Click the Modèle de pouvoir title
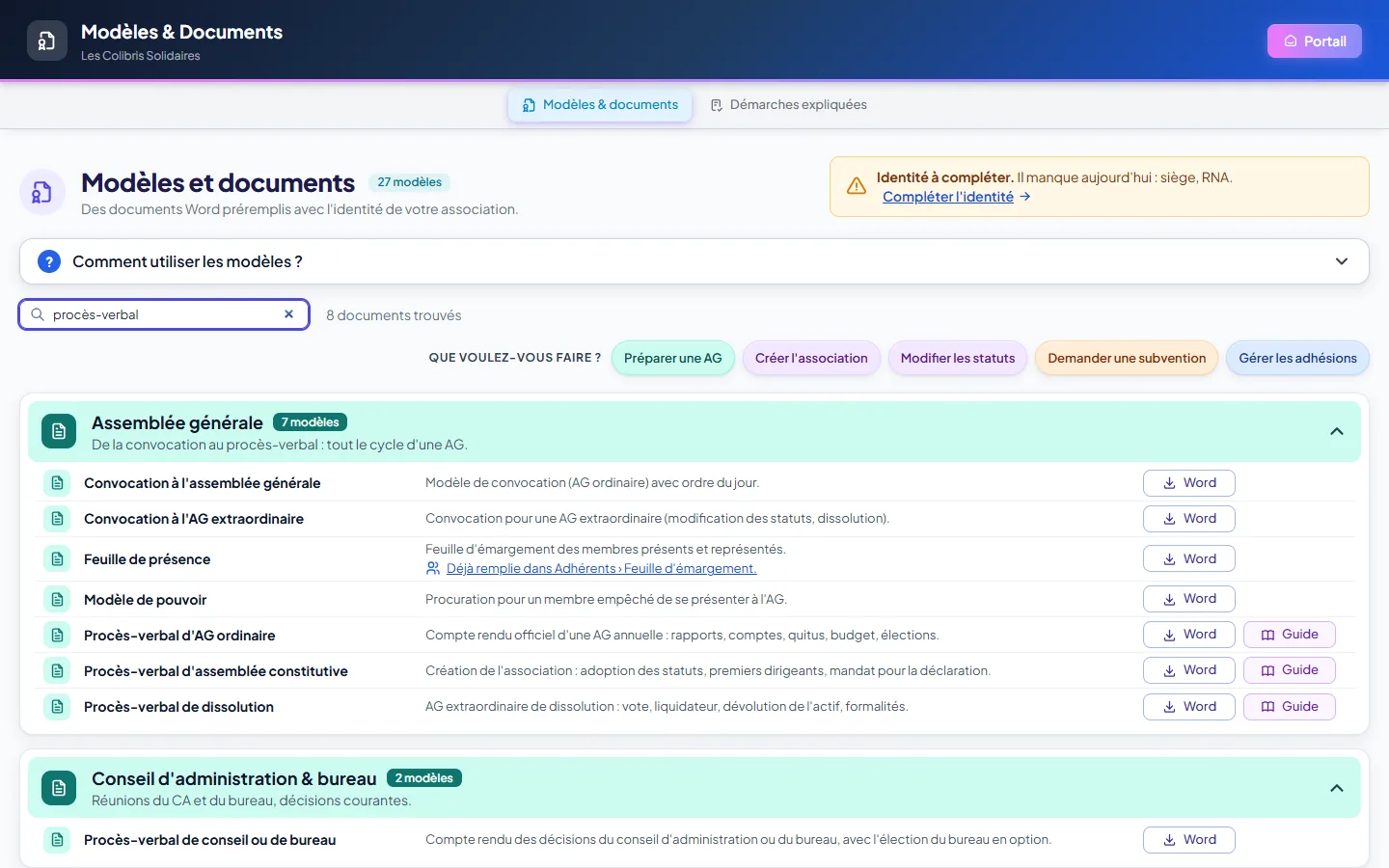Image resolution: width=1389 pixels, height=868 pixels. pyautogui.click(x=145, y=600)
